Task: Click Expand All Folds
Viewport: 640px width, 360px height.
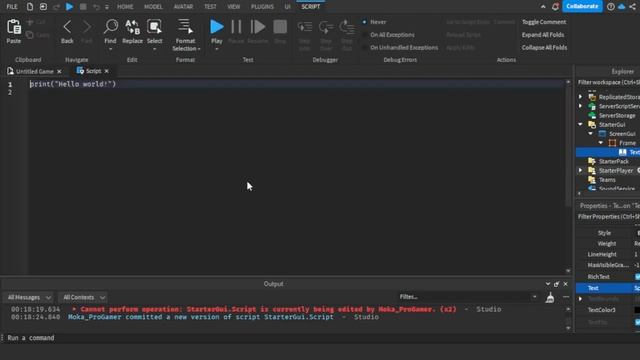Action: click(543, 35)
